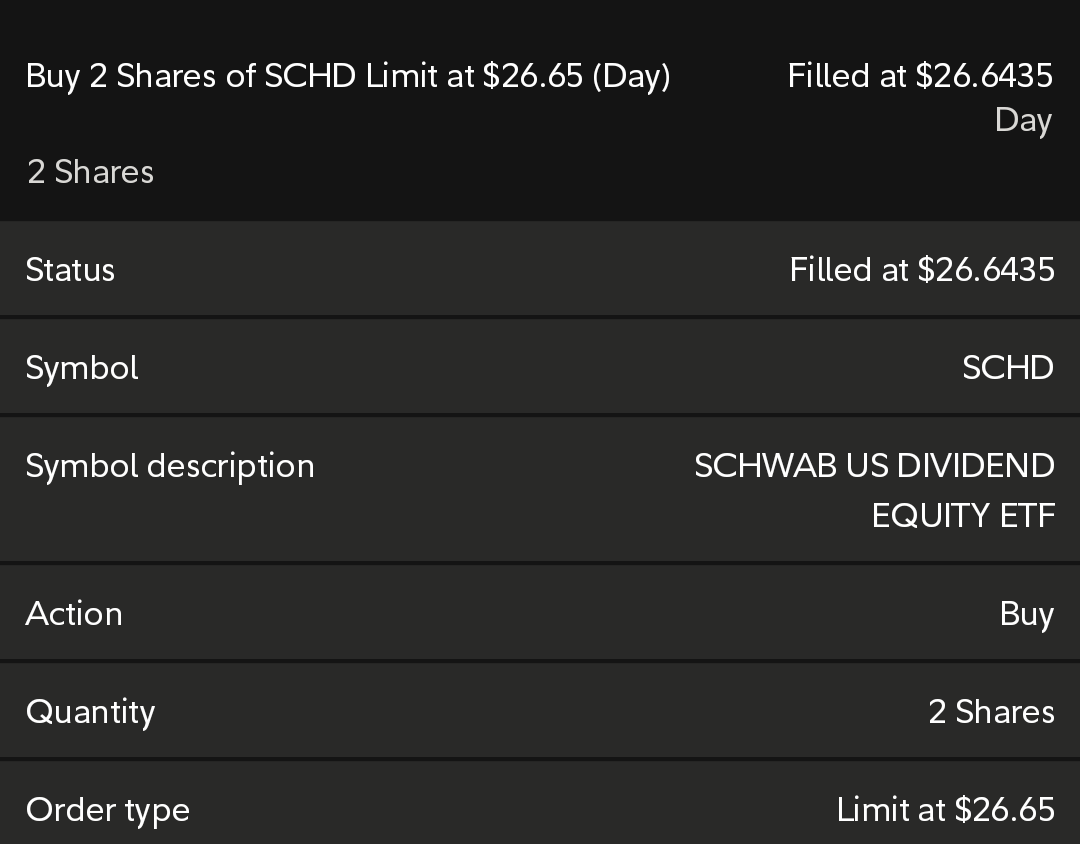Select the Quantity label
Image resolution: width=1080 pixels, height=844 pixels.
click(x=90, y=712)
